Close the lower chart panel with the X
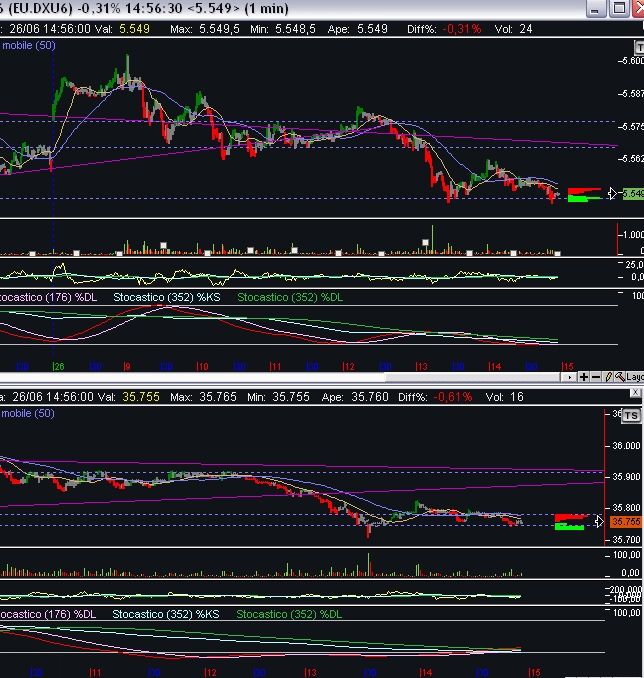The height and width of the screenshot is (678, 644). pyautogui.click(x=635, y=392)
